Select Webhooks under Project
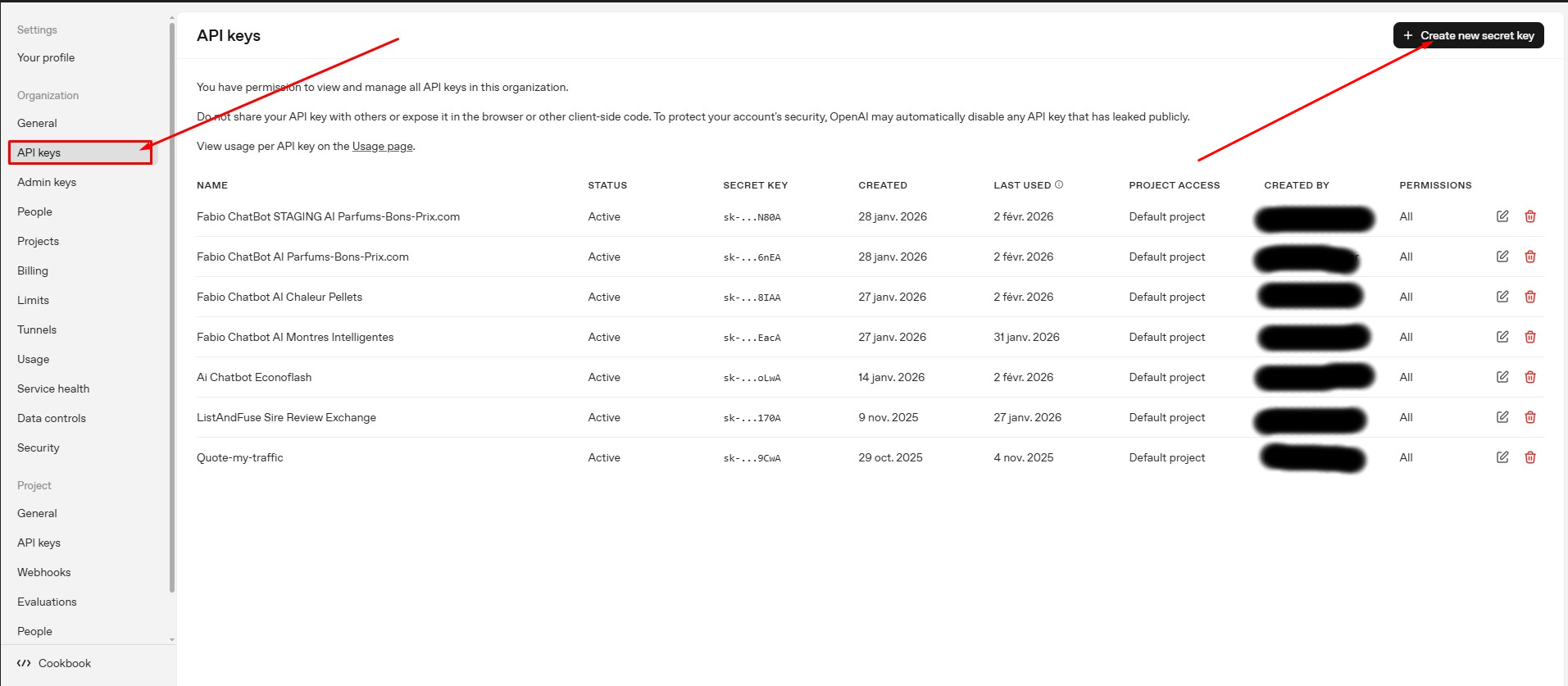The image size is (1568, 686). pyautogui.click(x=44, y=572)
